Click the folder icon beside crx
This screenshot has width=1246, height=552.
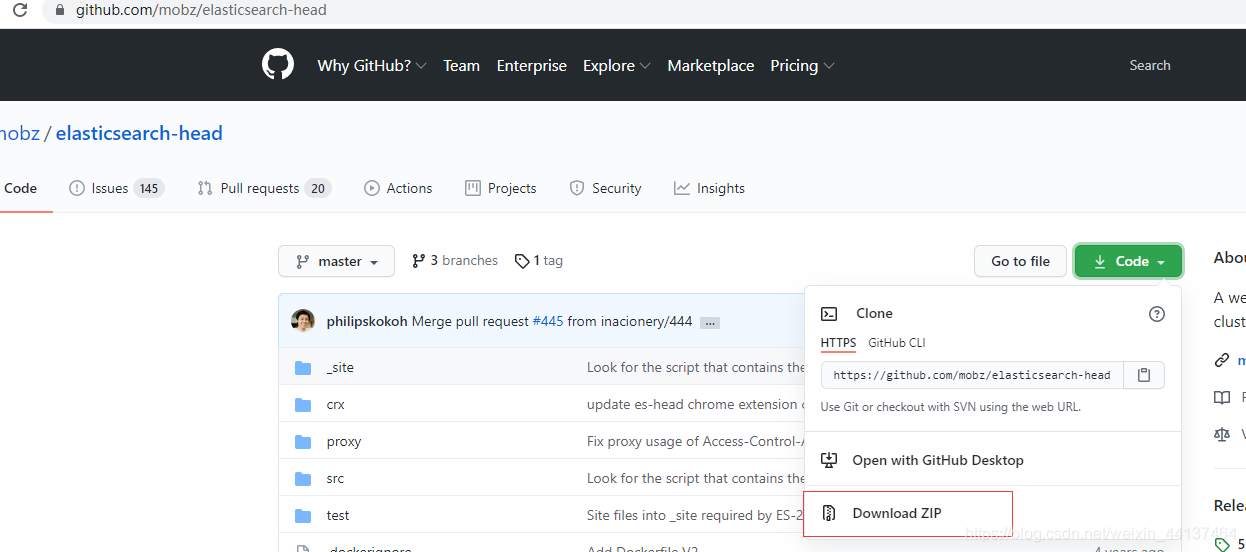click(303, 404)
